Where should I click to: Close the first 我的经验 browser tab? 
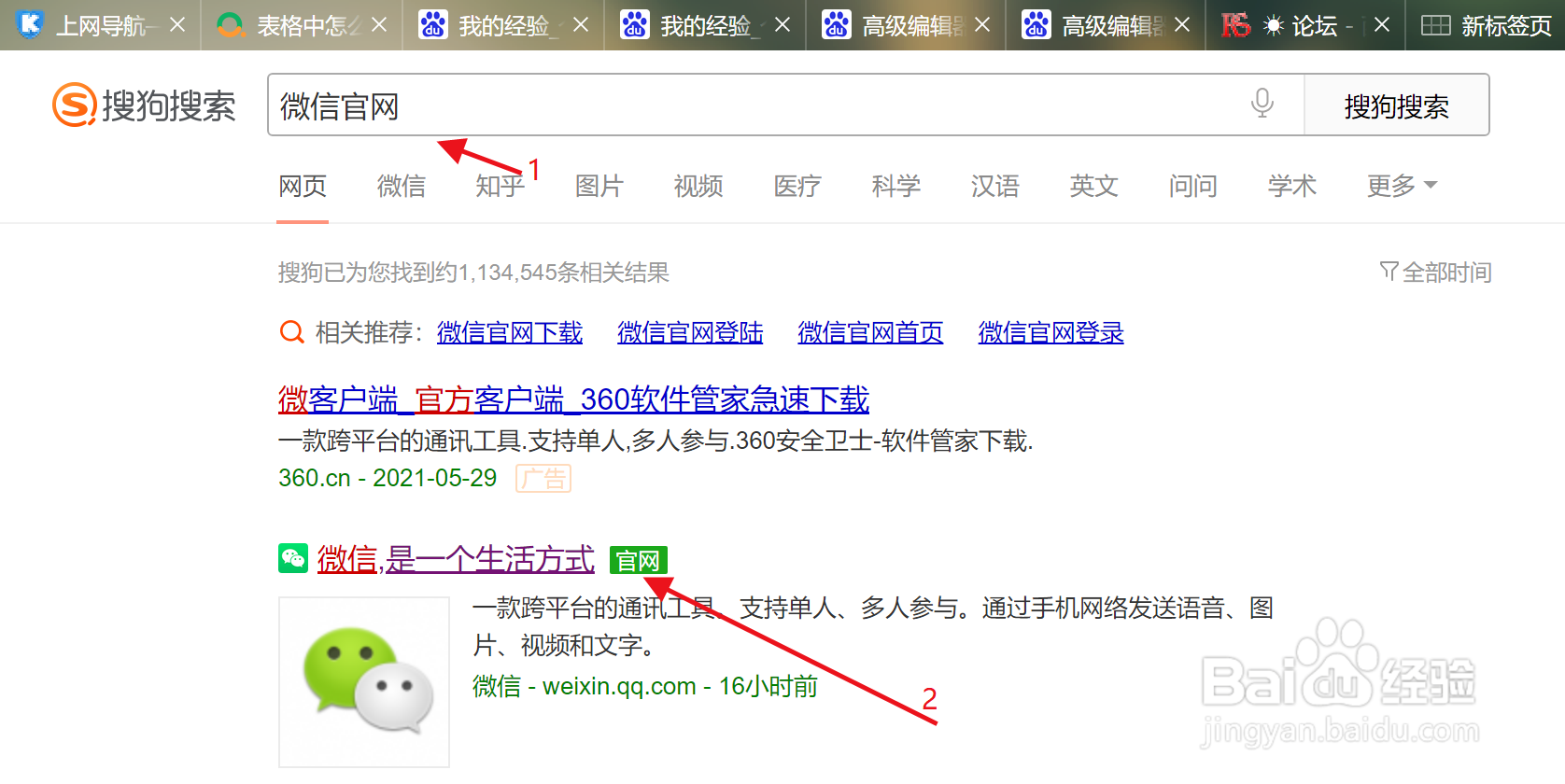coord(580,24)
